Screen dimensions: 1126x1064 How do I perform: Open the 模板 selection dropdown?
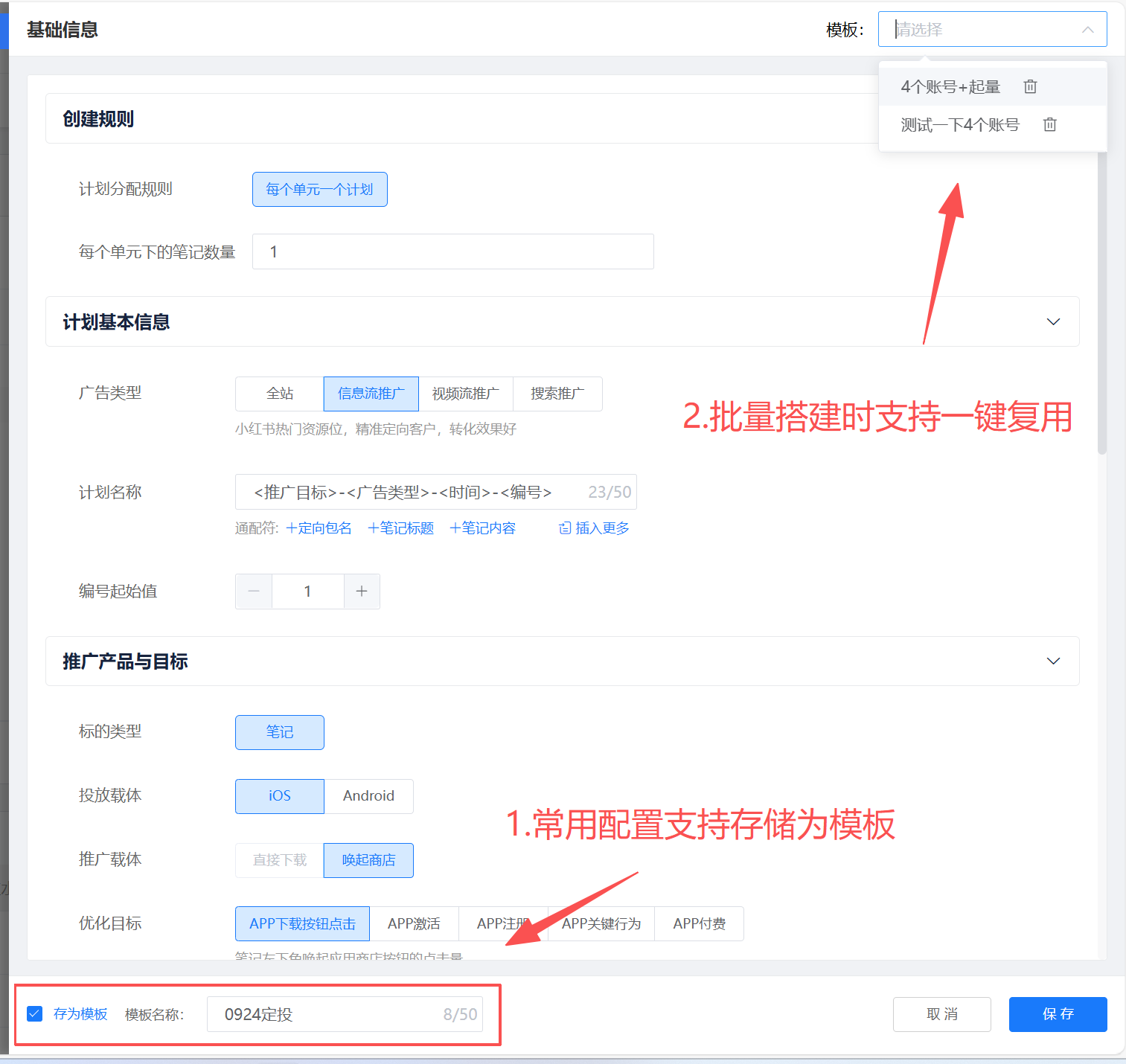tap(991, 30)
